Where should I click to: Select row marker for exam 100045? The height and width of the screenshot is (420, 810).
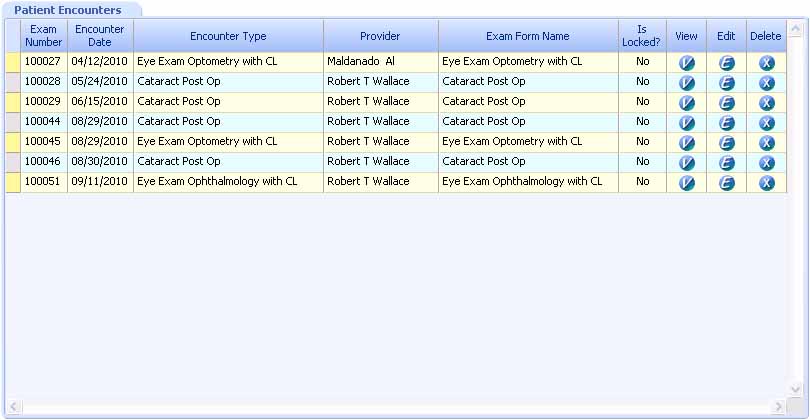click(13, 143)
